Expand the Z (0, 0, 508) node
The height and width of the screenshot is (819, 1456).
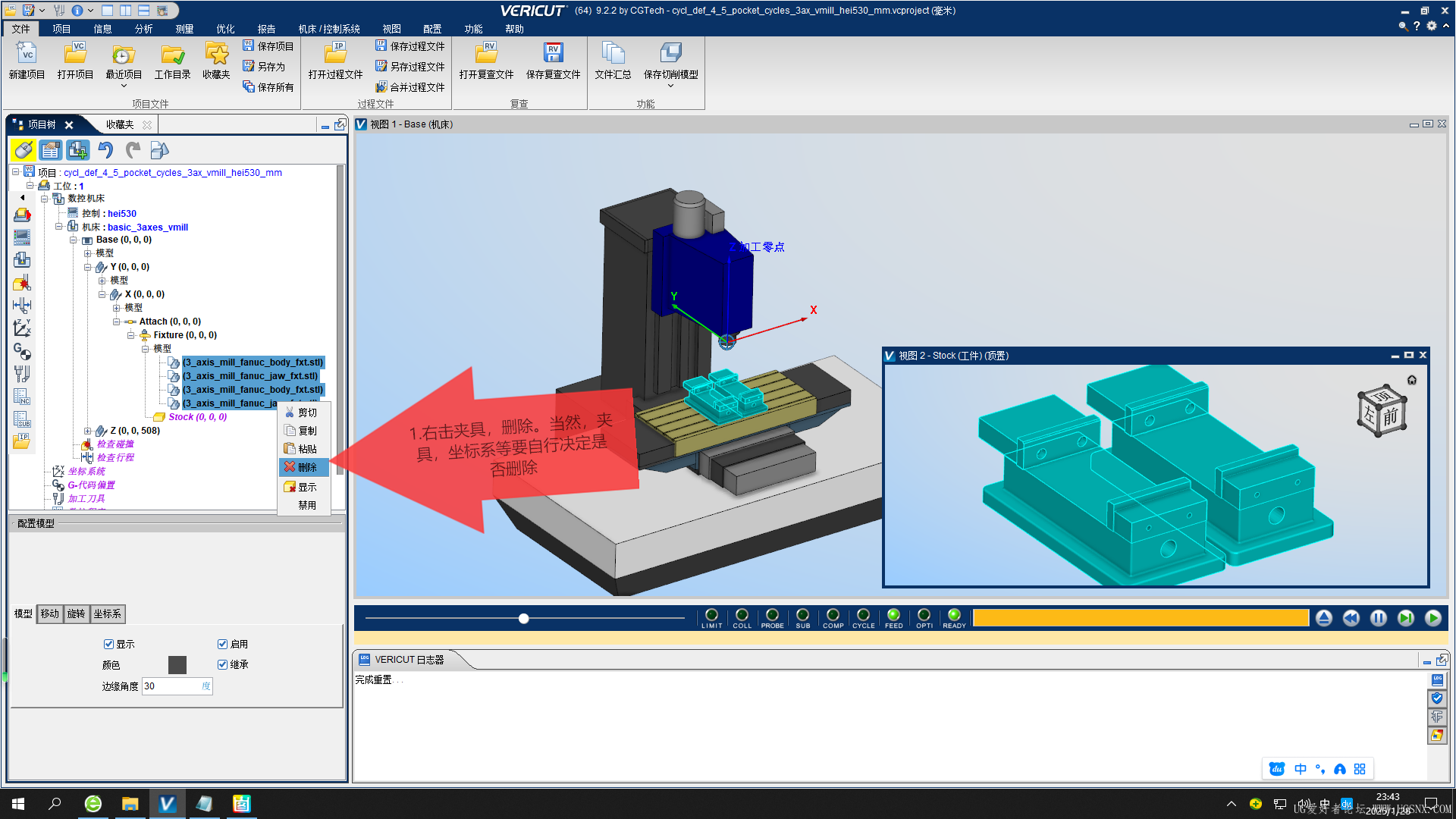click(x=87, y=431)
